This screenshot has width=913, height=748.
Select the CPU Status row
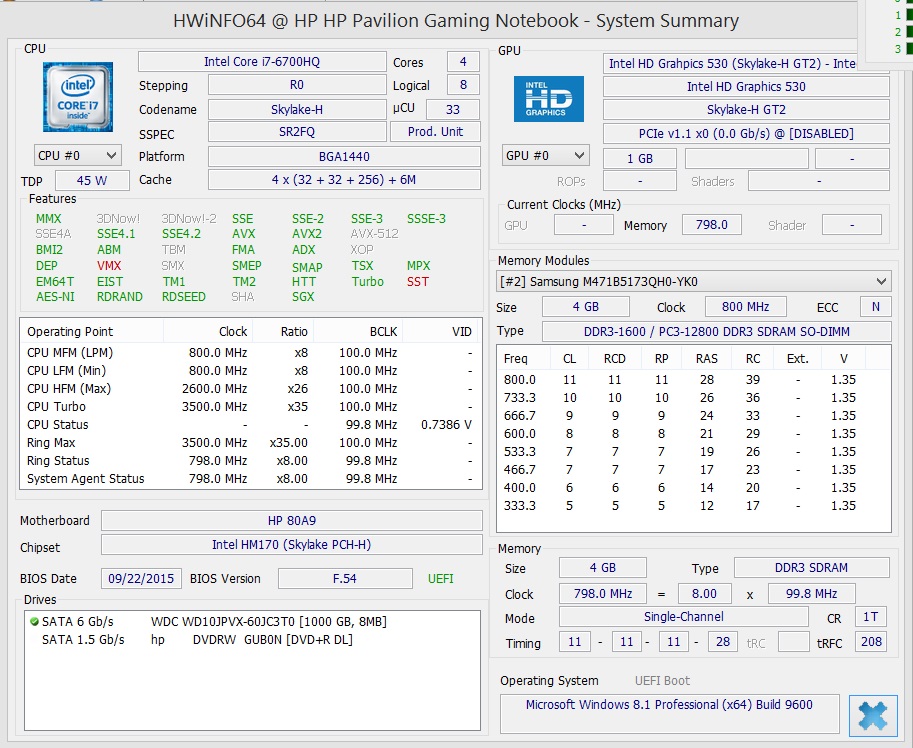[250, 425]
